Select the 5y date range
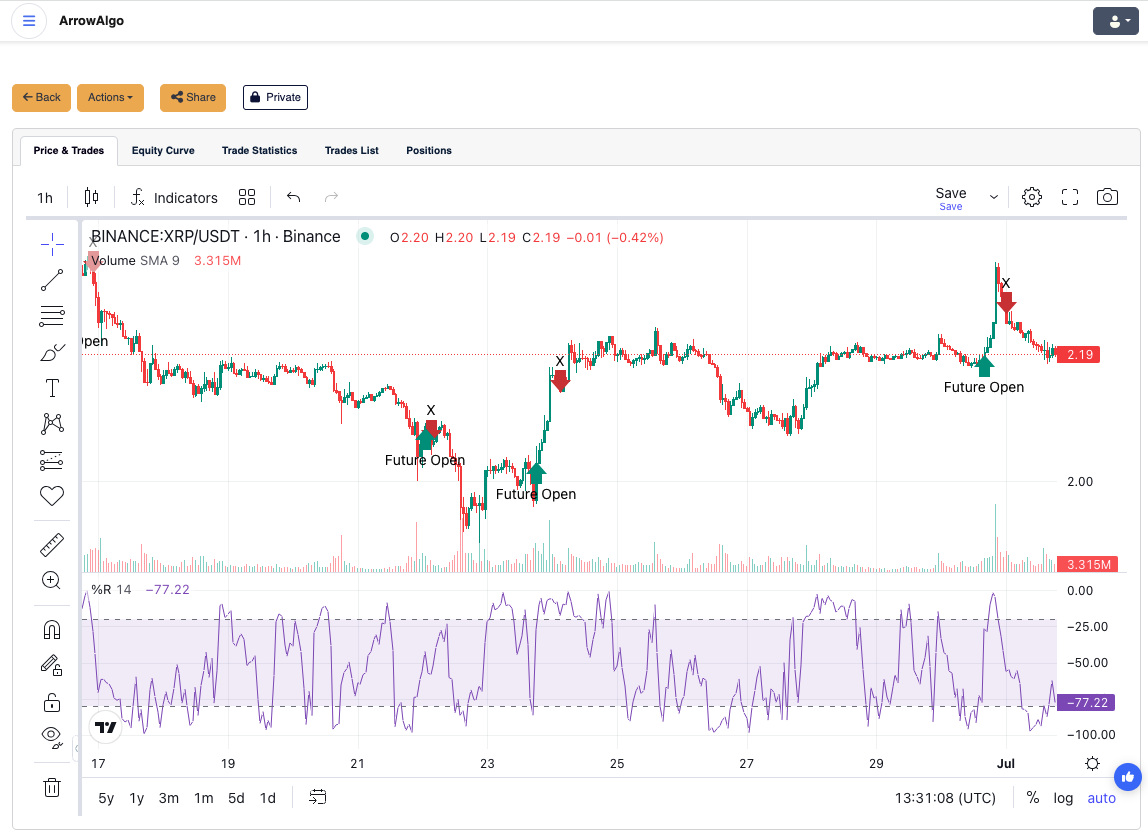 (x=106, y=798)
